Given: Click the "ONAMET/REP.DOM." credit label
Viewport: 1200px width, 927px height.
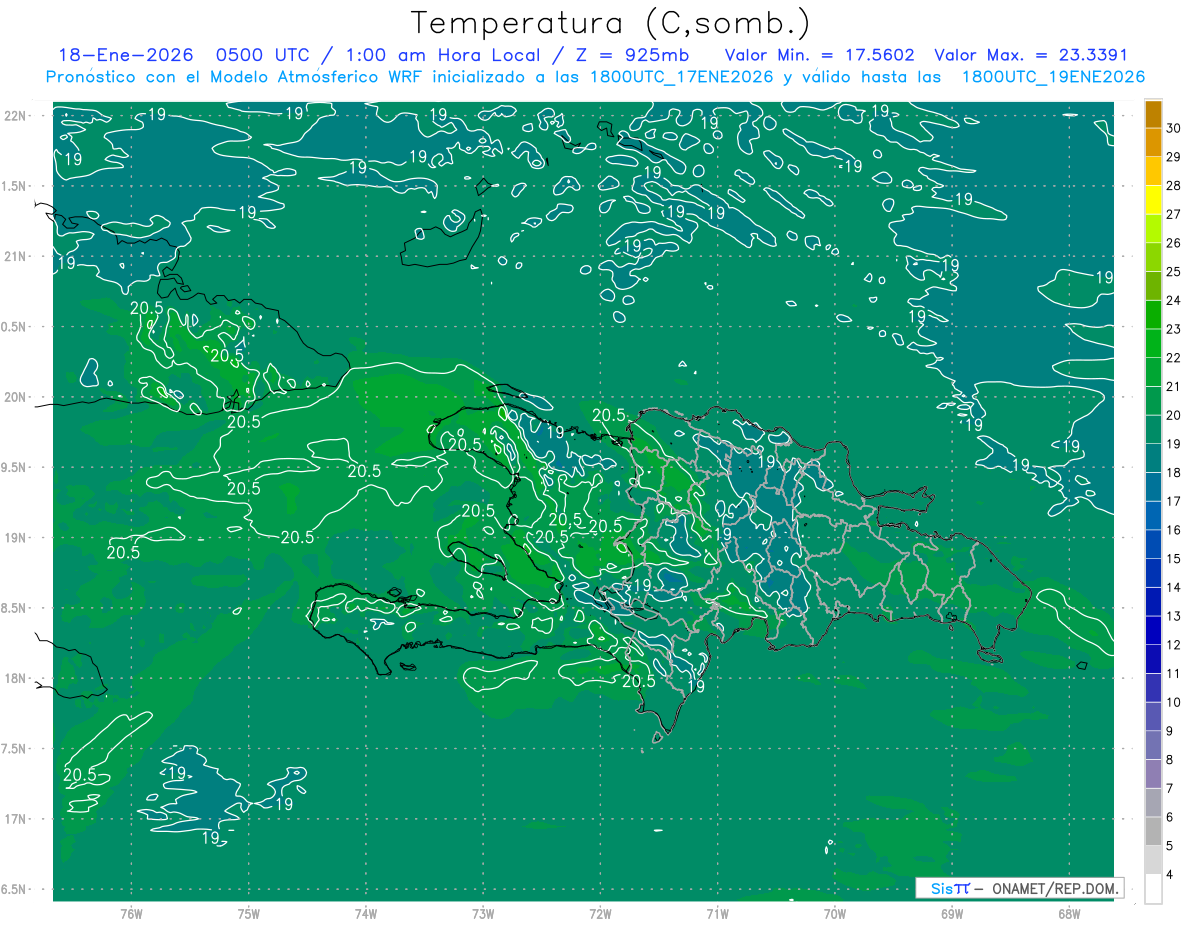Looking at the screenshot, I should tap(1054, 888).
